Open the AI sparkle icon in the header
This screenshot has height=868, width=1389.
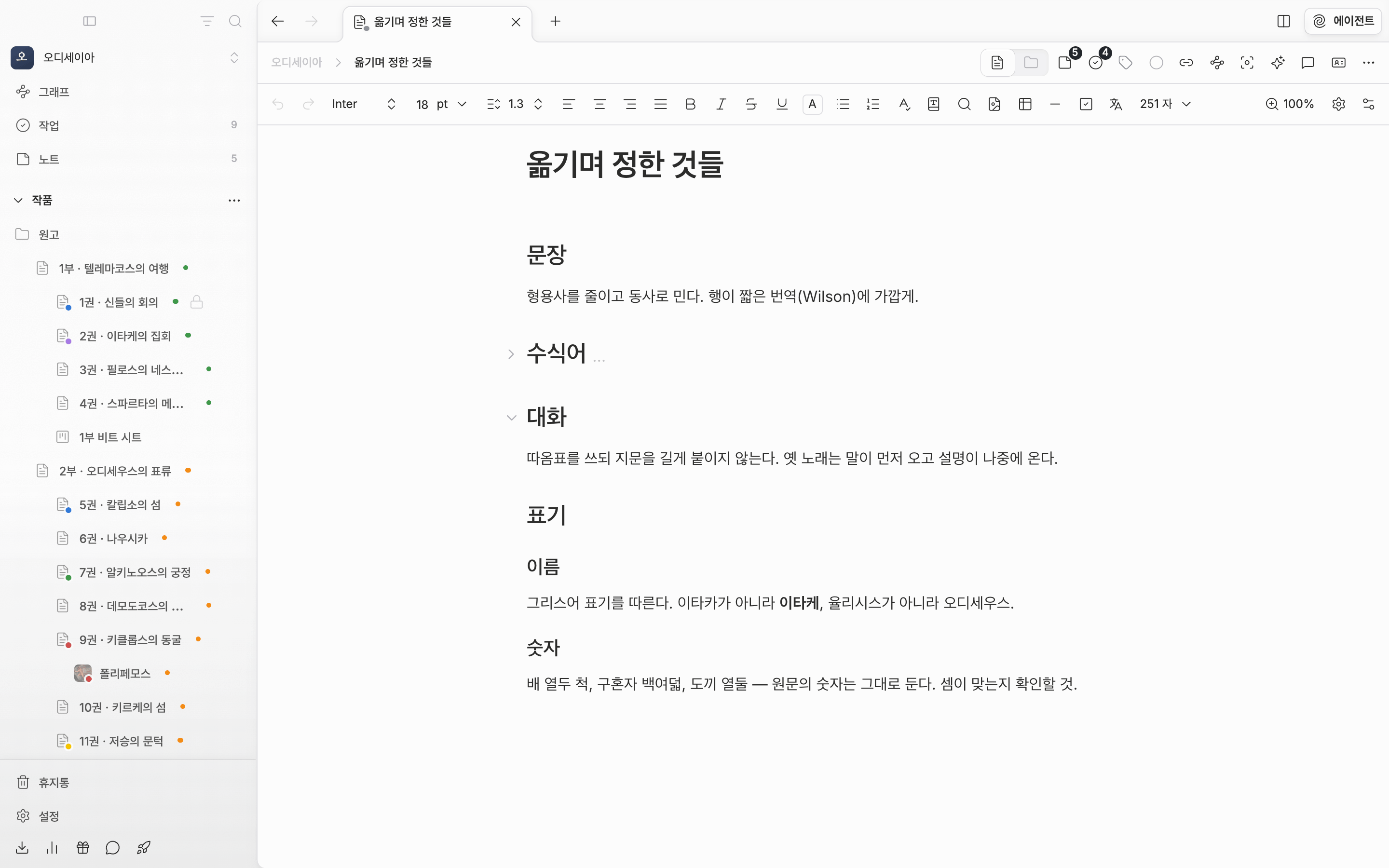point(1278,63)
